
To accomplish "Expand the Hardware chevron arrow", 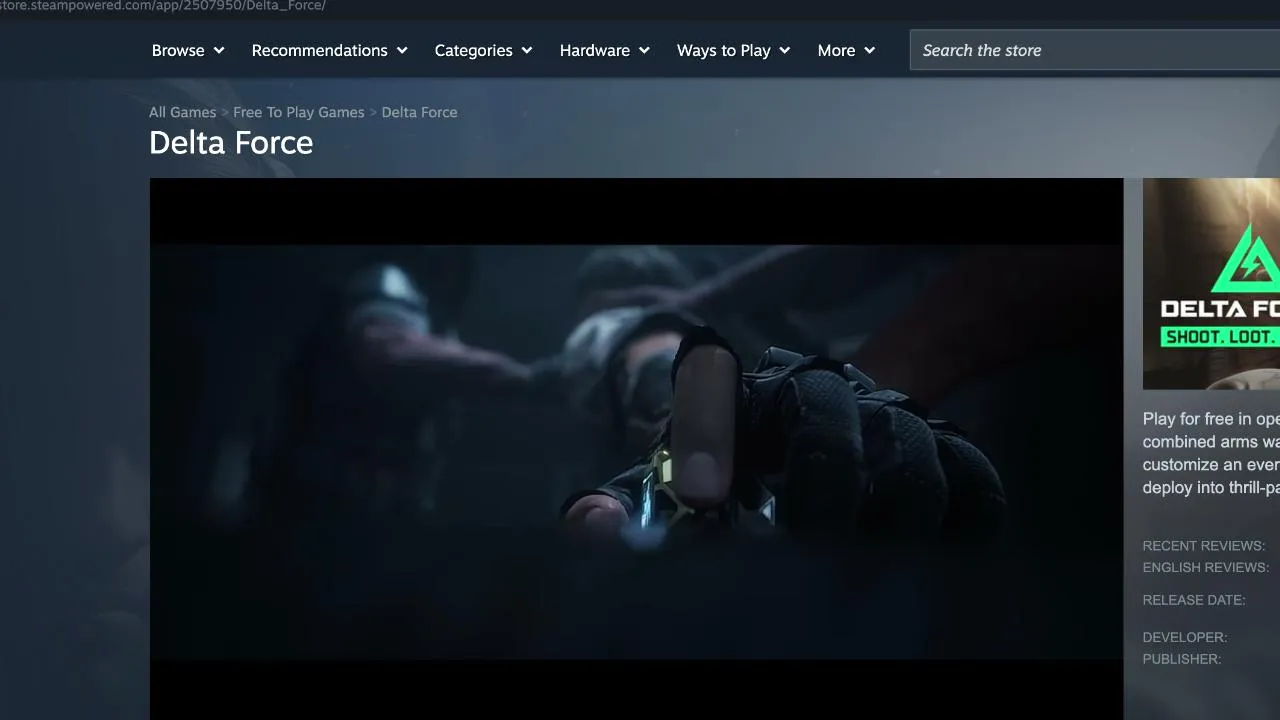I will [x=644, y=51].
